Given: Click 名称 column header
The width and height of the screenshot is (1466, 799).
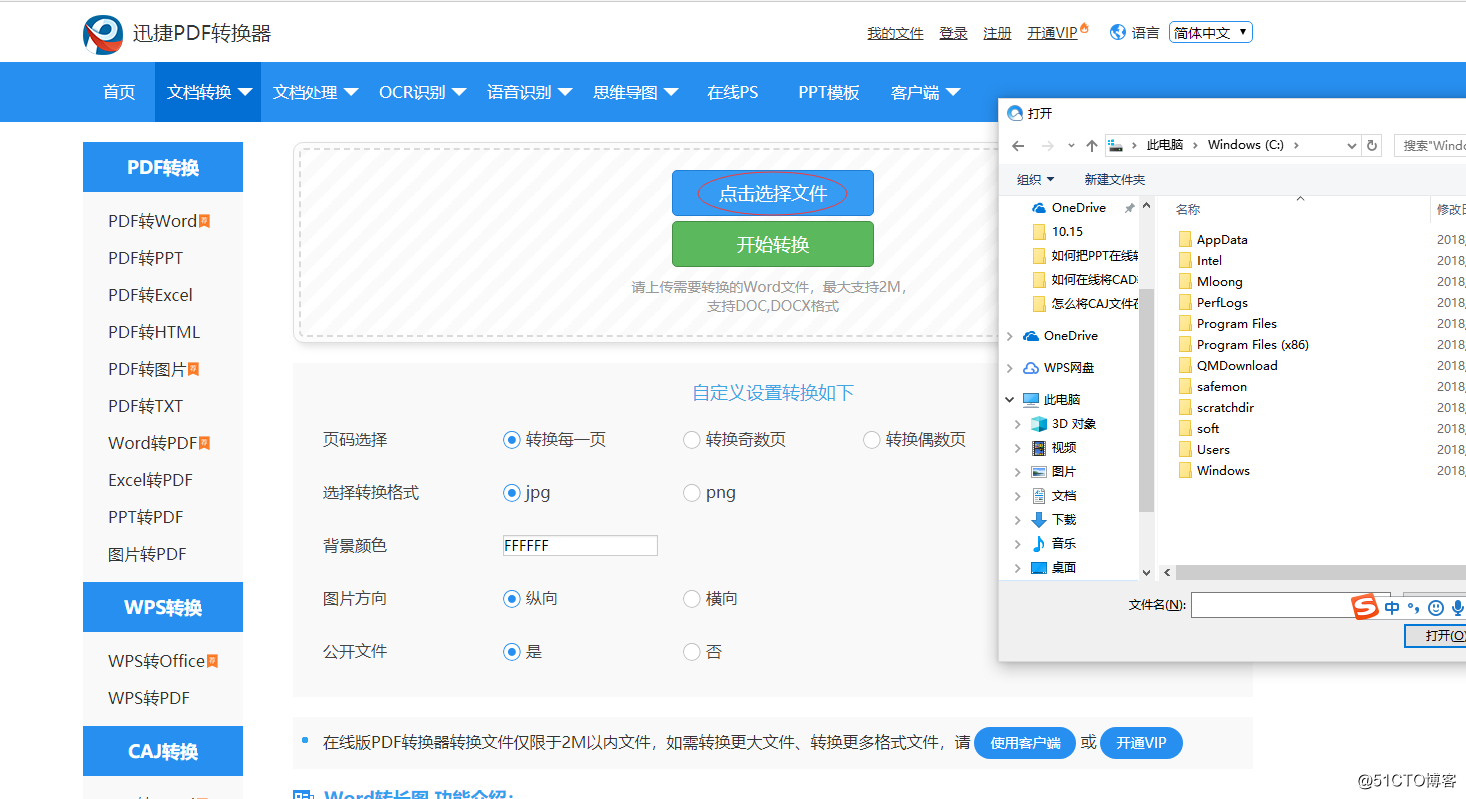Looking at the screenshot, I should (1188, 209).
